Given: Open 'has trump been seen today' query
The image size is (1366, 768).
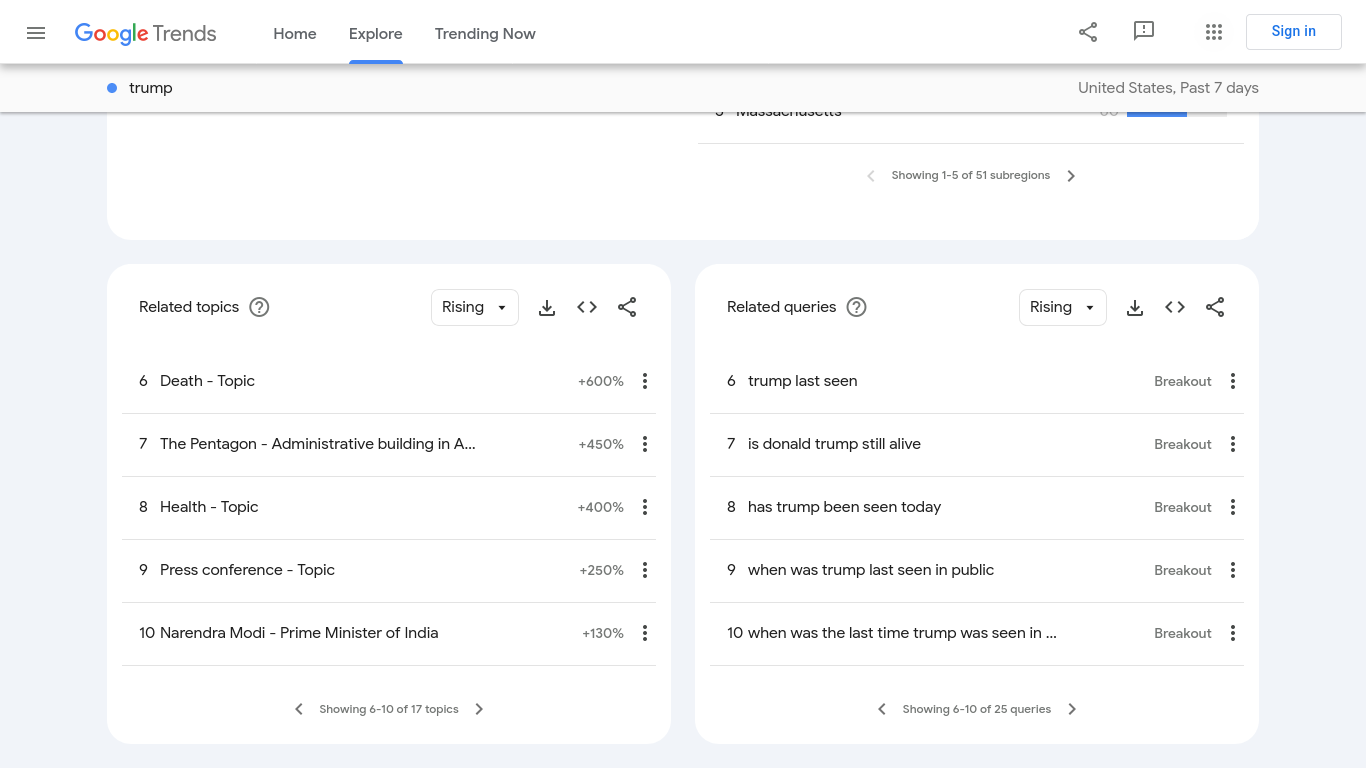Looking at the screenshot, I should pyautogui.click(x=844, y=507).
